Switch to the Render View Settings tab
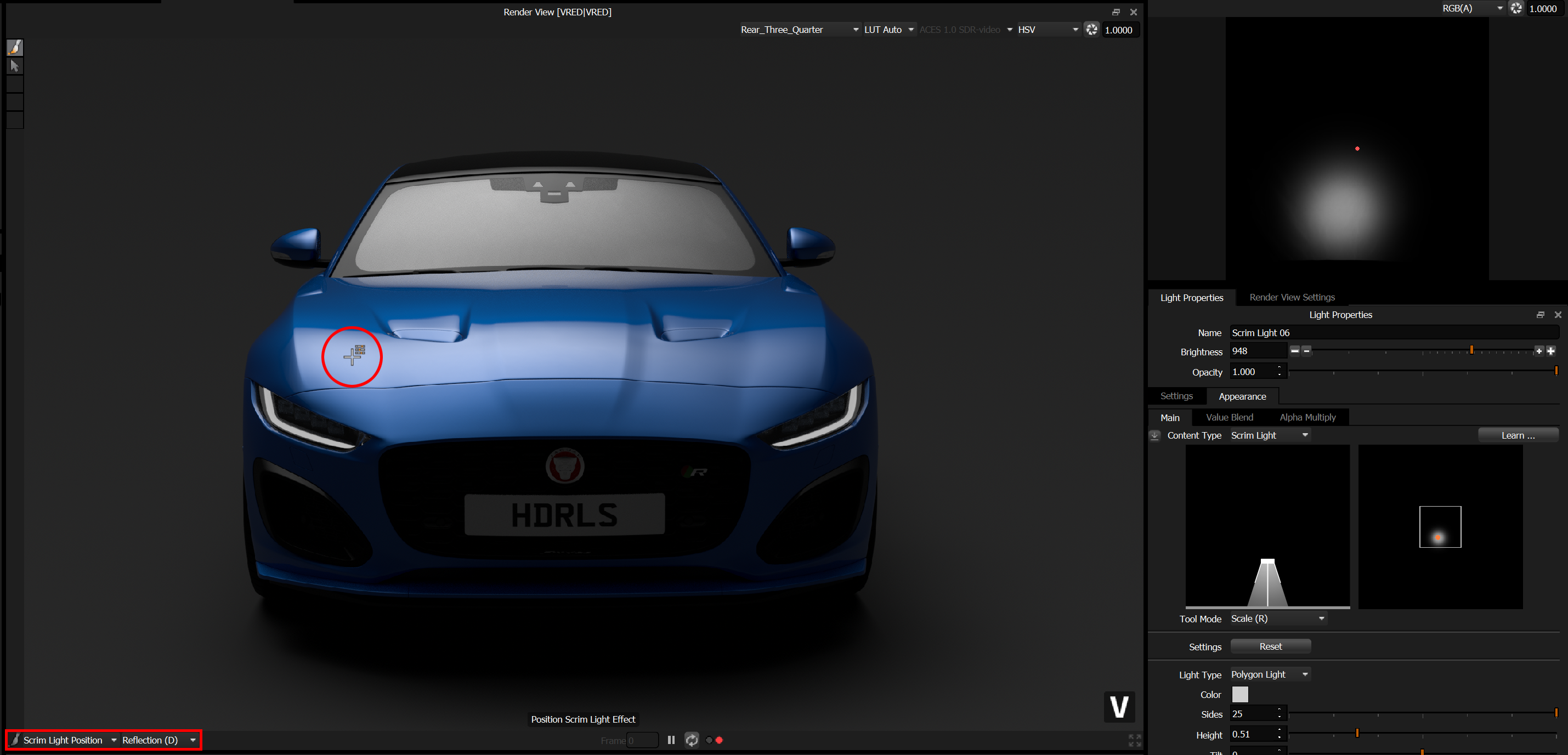 pyautogui.click(x=1292, y=298)
